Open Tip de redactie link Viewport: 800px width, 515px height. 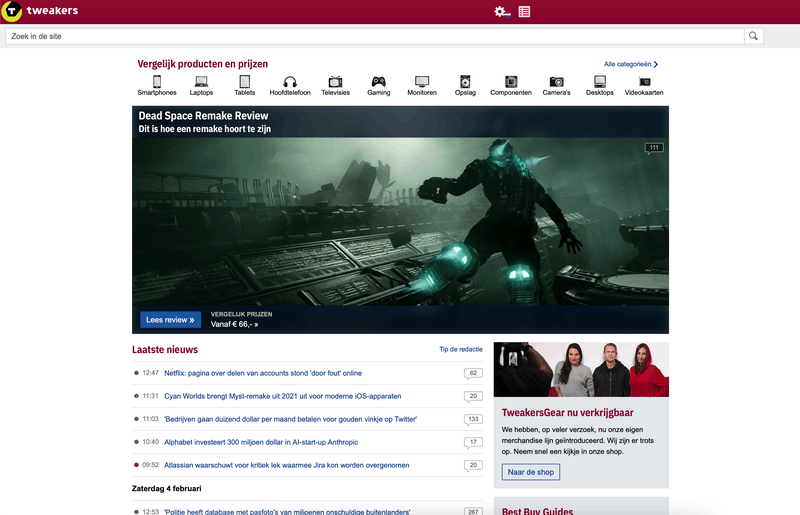461,349
